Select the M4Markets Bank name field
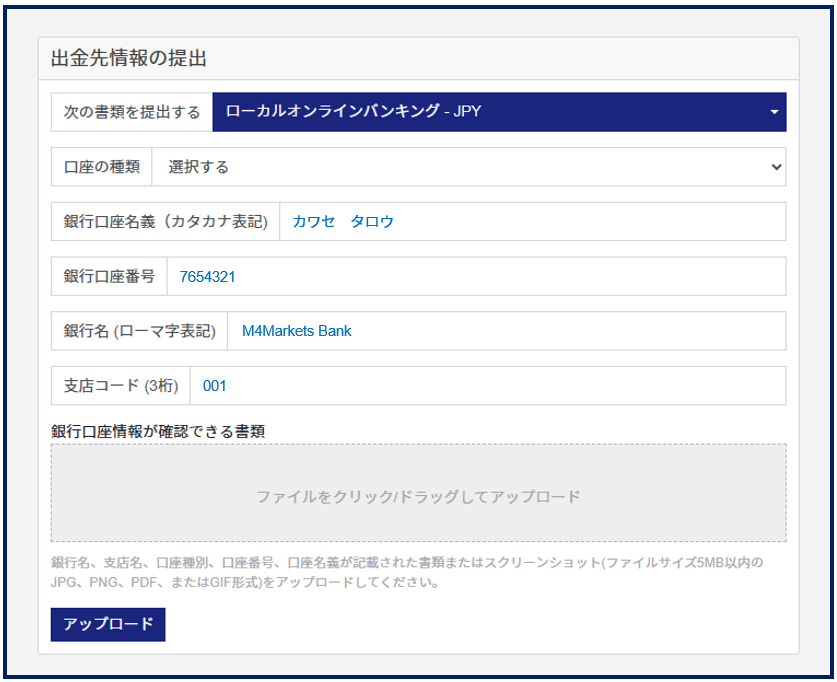The image size is (837, 682). pyautogui.click(x=507, y=331)
